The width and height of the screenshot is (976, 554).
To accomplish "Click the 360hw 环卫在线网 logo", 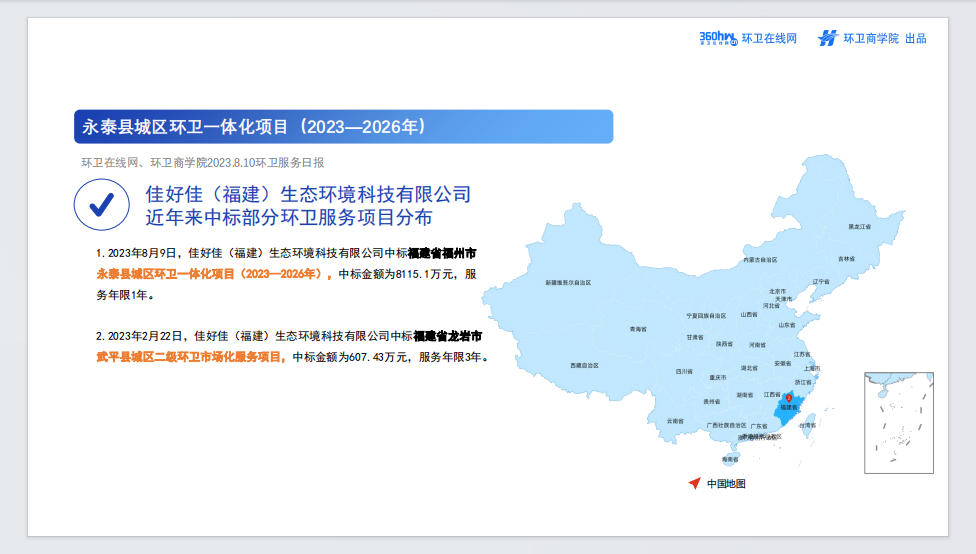I will [748, 39].
